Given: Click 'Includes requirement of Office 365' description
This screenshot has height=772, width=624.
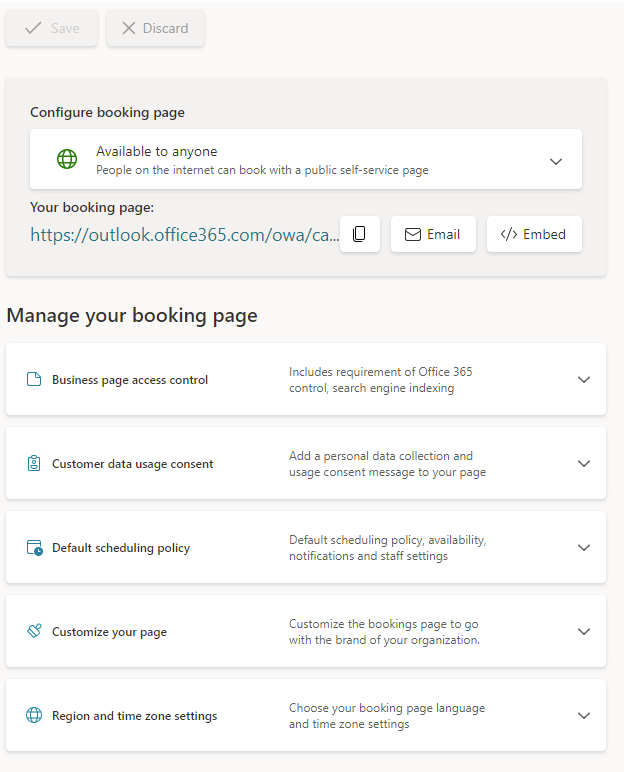Looking at the screenshot, I should coord(381,380).
